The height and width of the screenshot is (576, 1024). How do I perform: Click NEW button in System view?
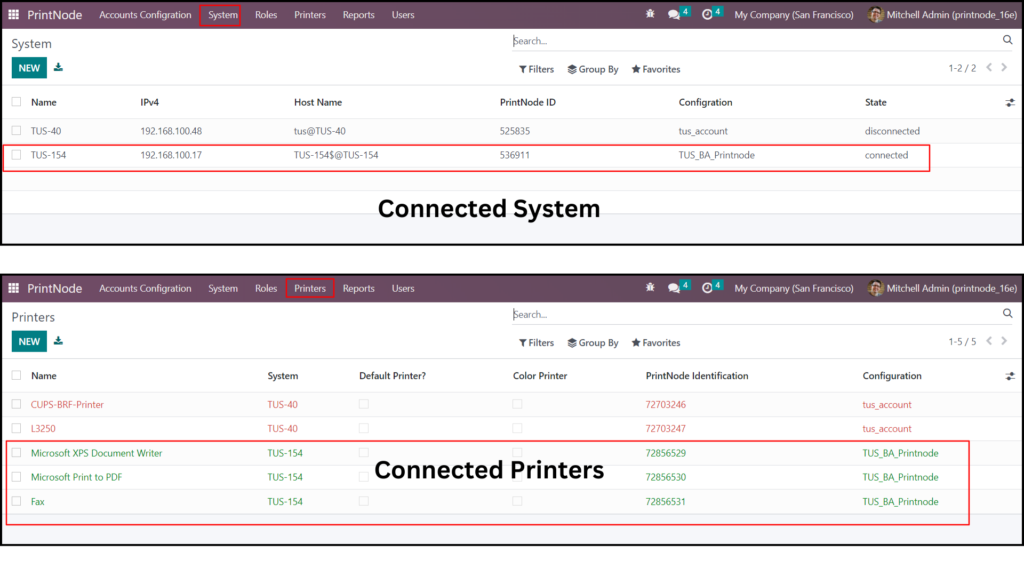[x=29, y=68]
